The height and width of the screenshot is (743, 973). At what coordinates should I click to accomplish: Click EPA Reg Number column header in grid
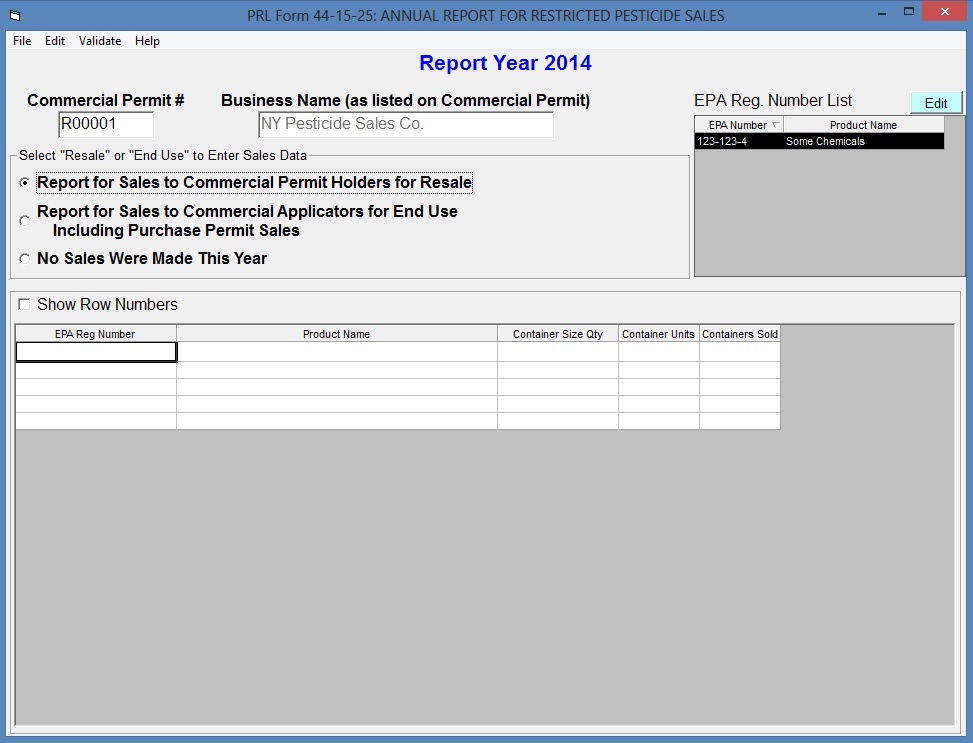pos(96,333)
